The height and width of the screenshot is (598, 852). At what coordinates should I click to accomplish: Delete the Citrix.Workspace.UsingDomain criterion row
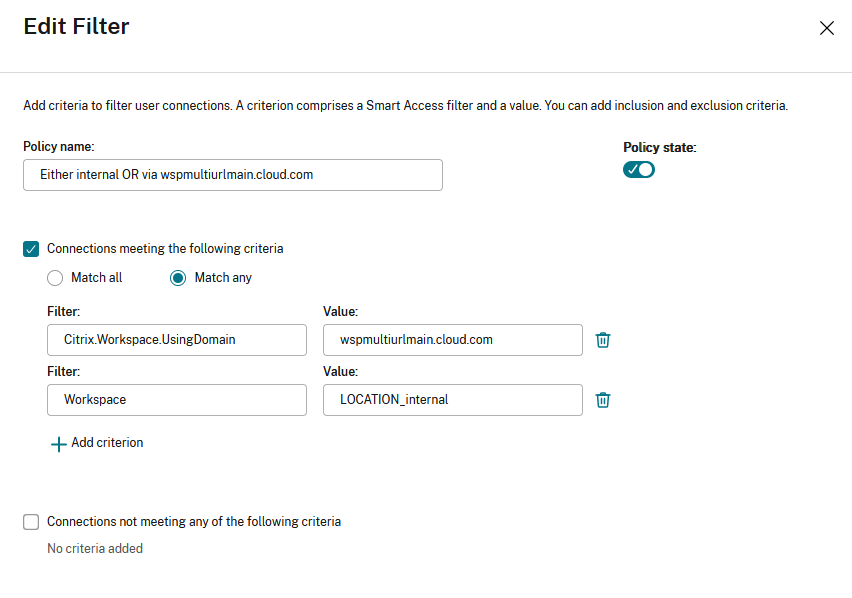(603, 340)
